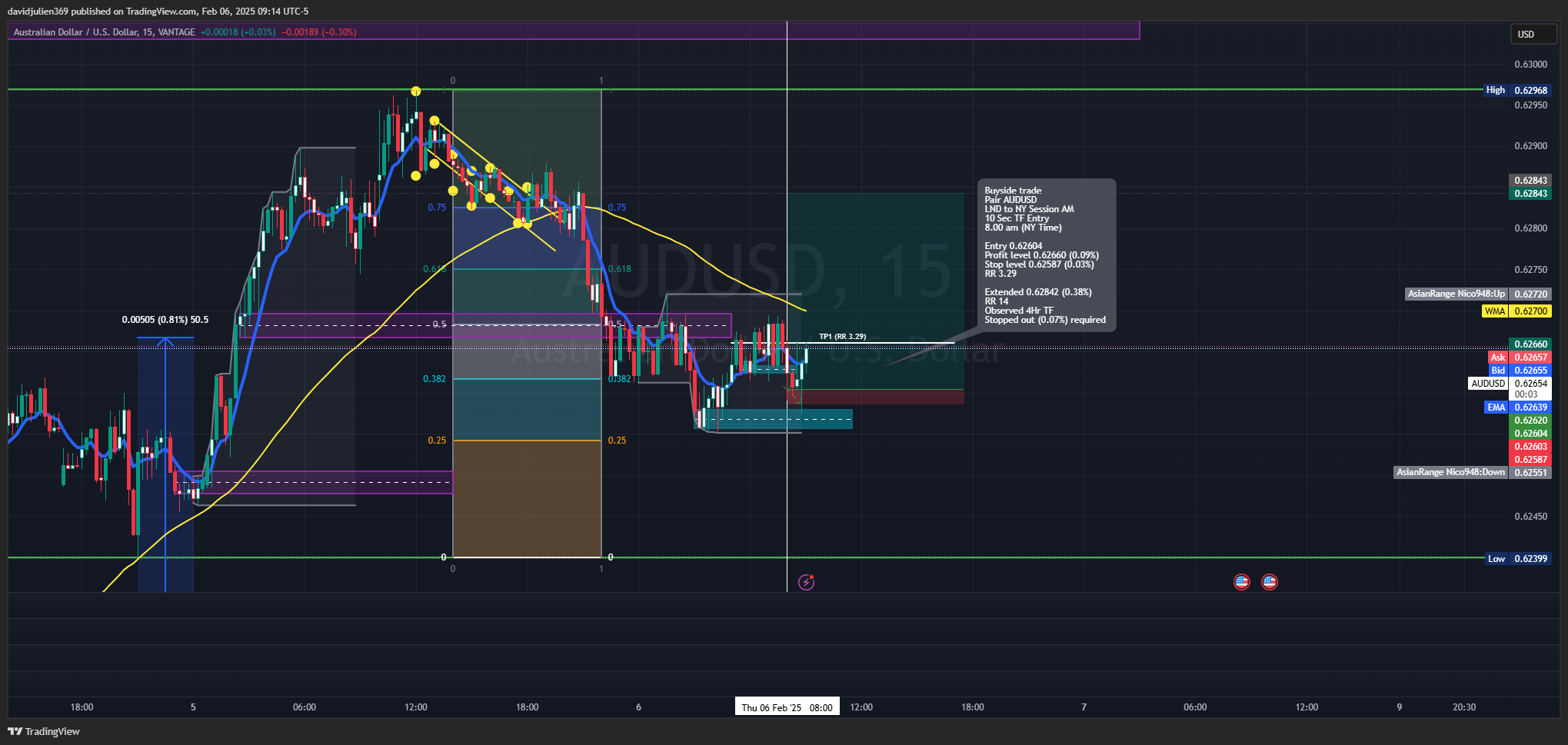The height and width of the screenshot is (745, 1568).
Task: Click the blue Bid 0.62655 label
Action: [1519, 370]
